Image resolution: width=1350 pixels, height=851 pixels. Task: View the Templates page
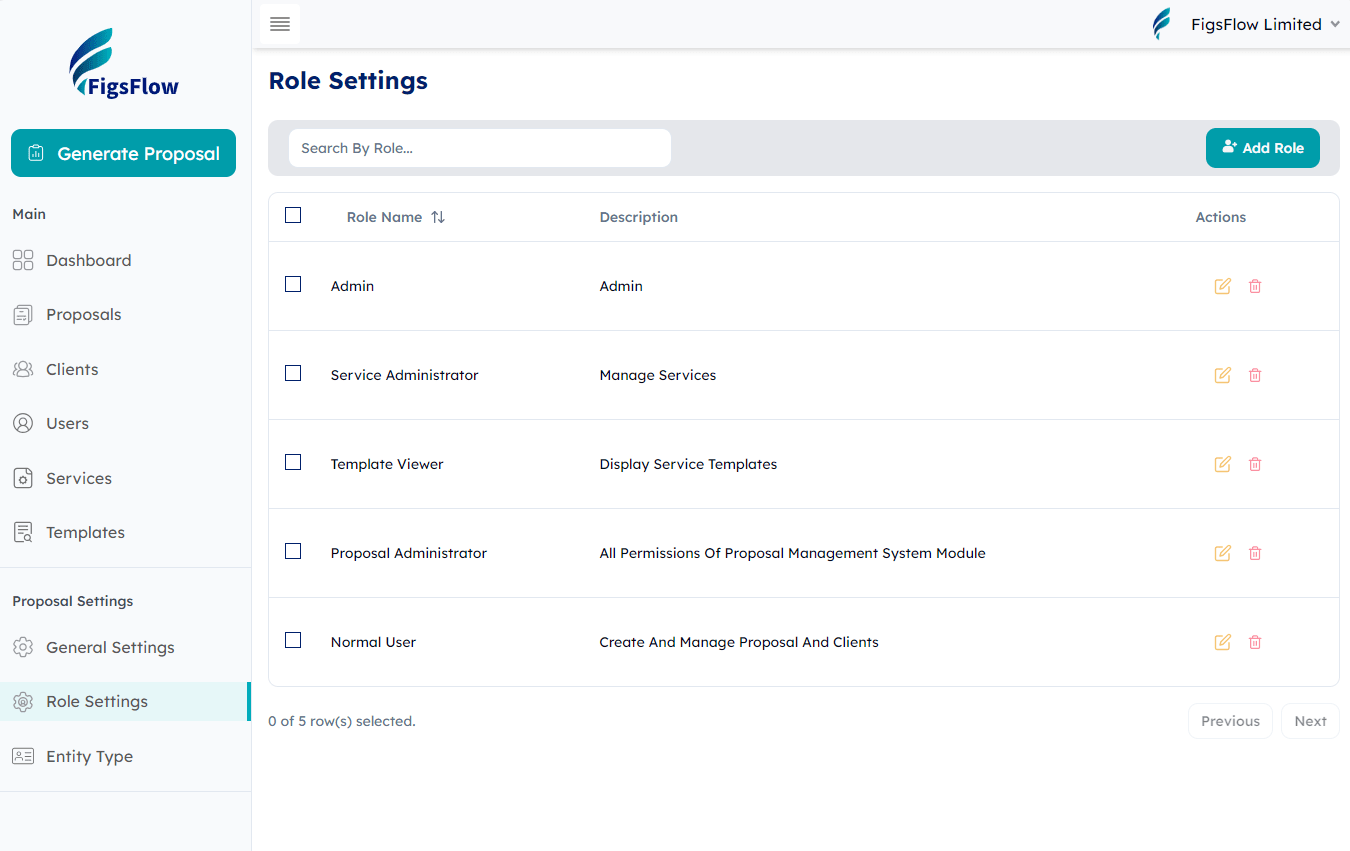(x=84, y=532)
